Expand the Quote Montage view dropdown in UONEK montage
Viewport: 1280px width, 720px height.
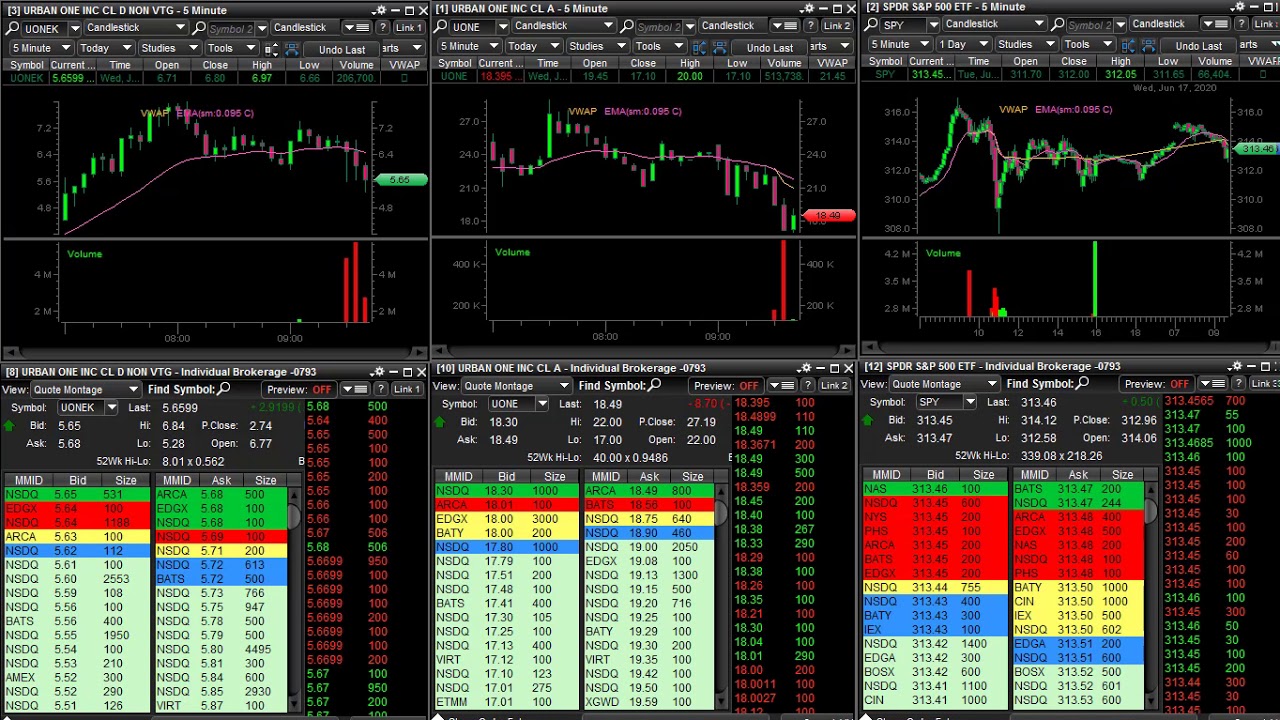pos(86,390)
